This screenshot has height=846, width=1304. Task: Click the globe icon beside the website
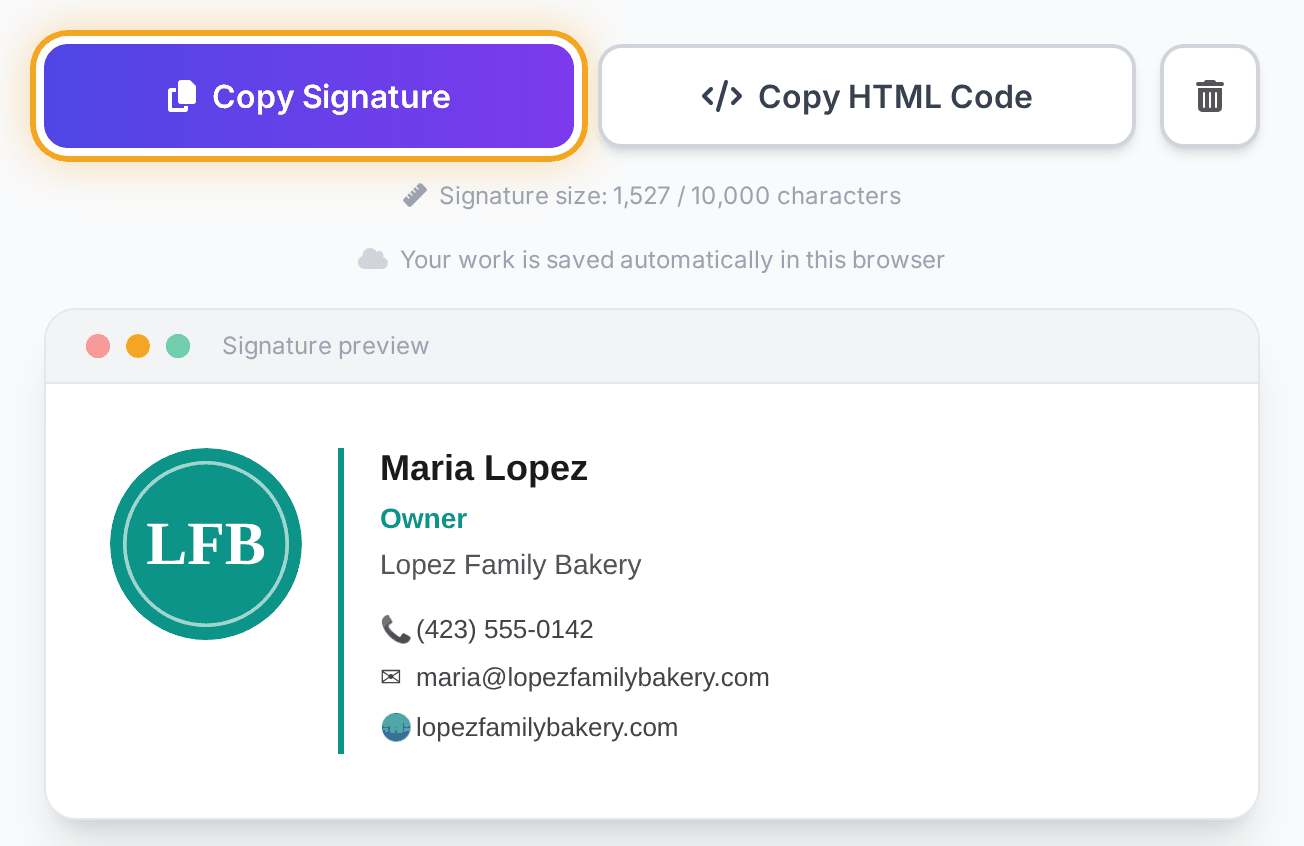pyautogui.click(x=396, y=727)
